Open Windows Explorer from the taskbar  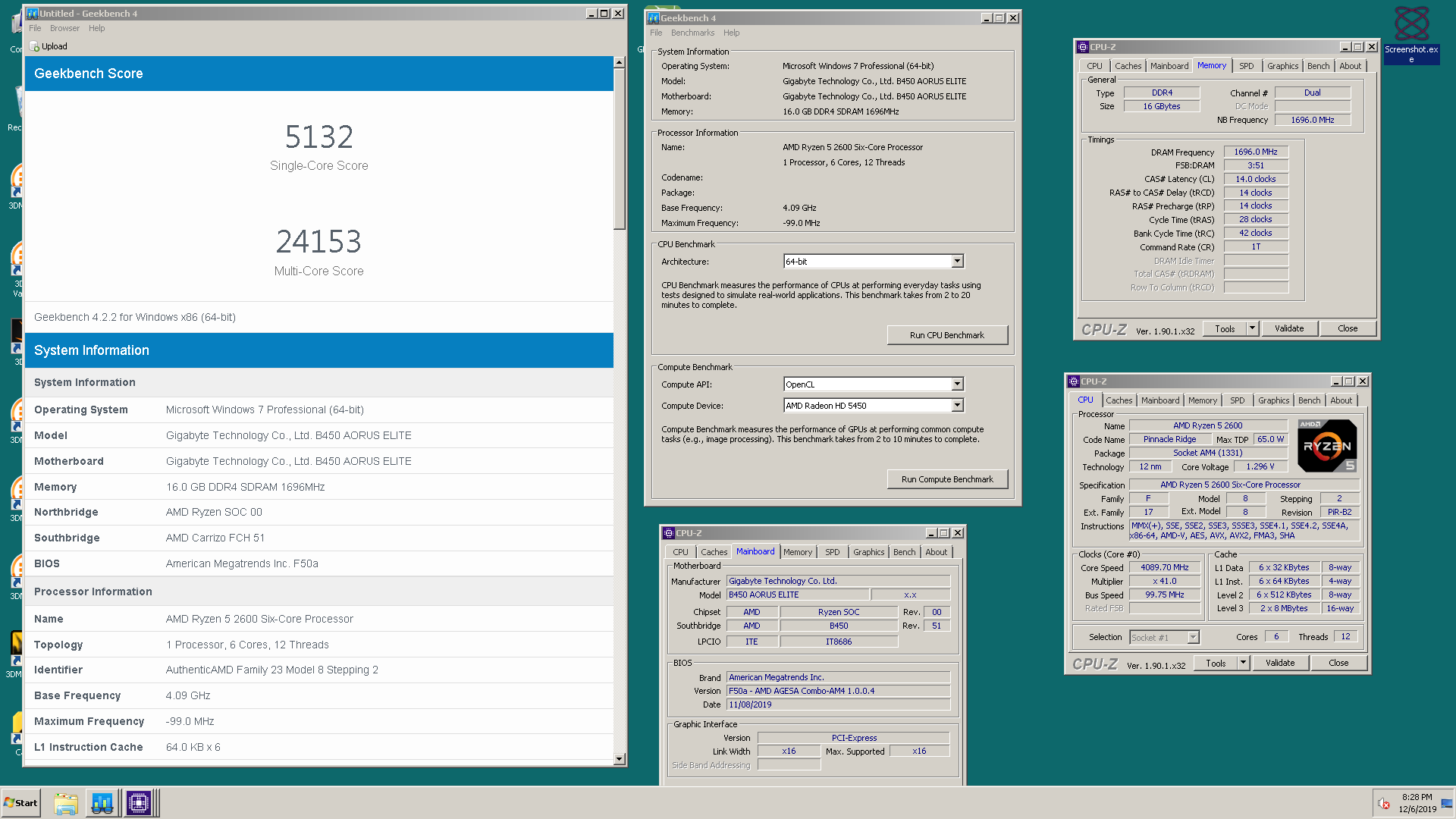66,803
